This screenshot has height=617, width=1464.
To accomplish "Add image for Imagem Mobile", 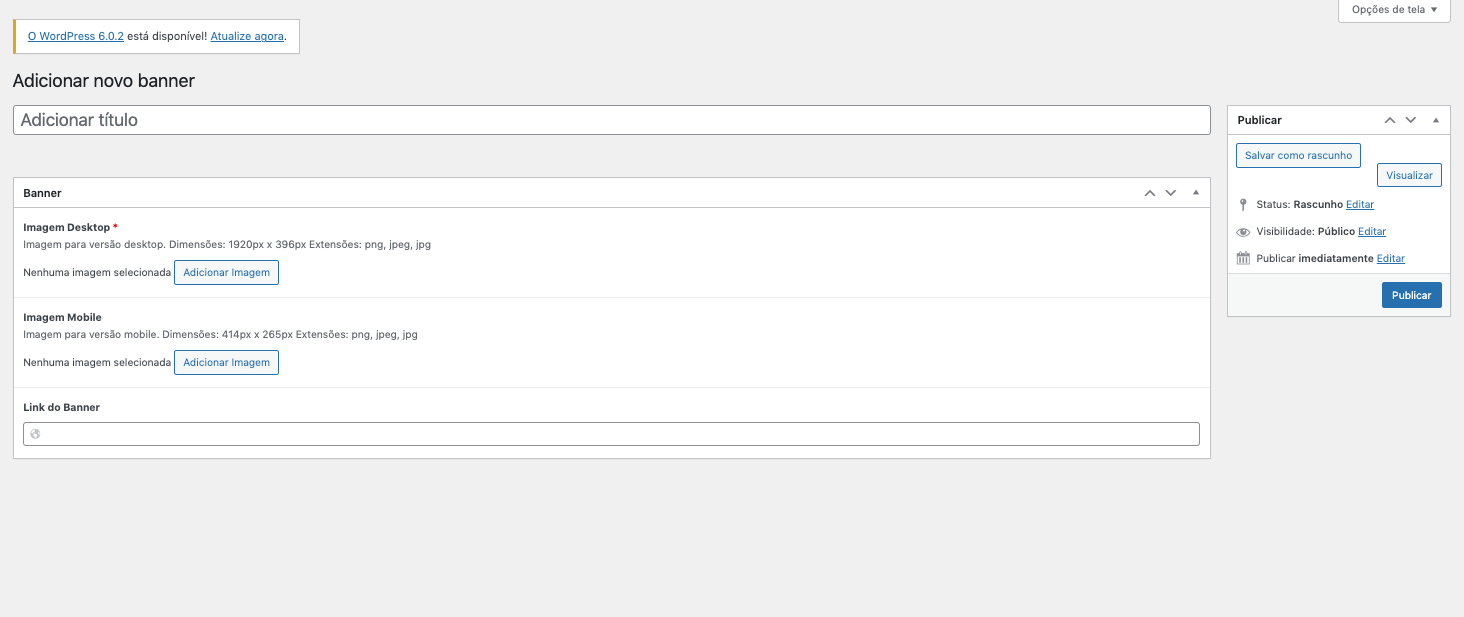I will 226,362.
